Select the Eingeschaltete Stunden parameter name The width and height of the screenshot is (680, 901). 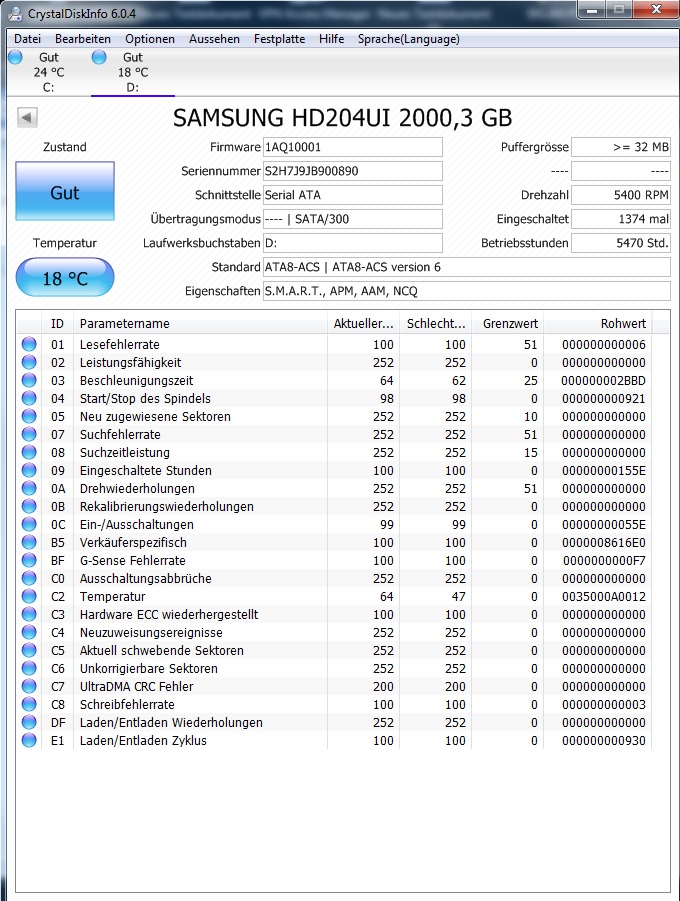point(145,470)
